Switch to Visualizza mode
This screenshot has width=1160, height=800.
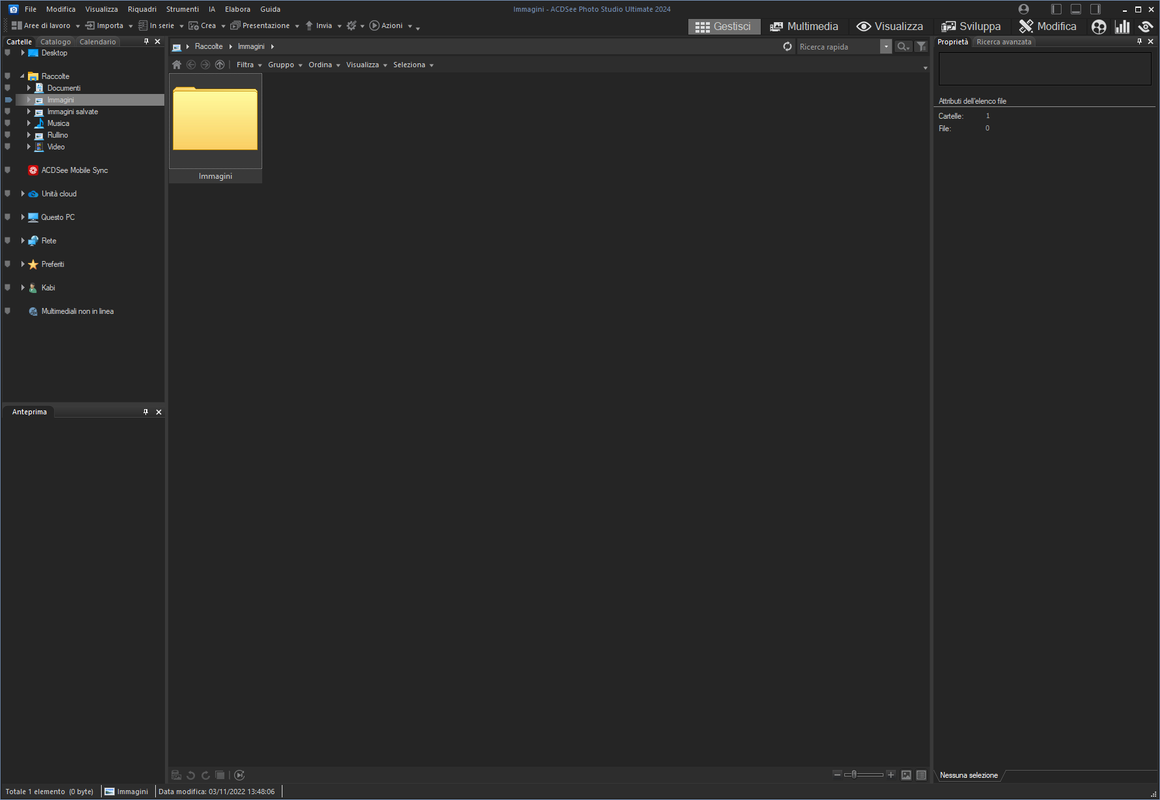889,27
